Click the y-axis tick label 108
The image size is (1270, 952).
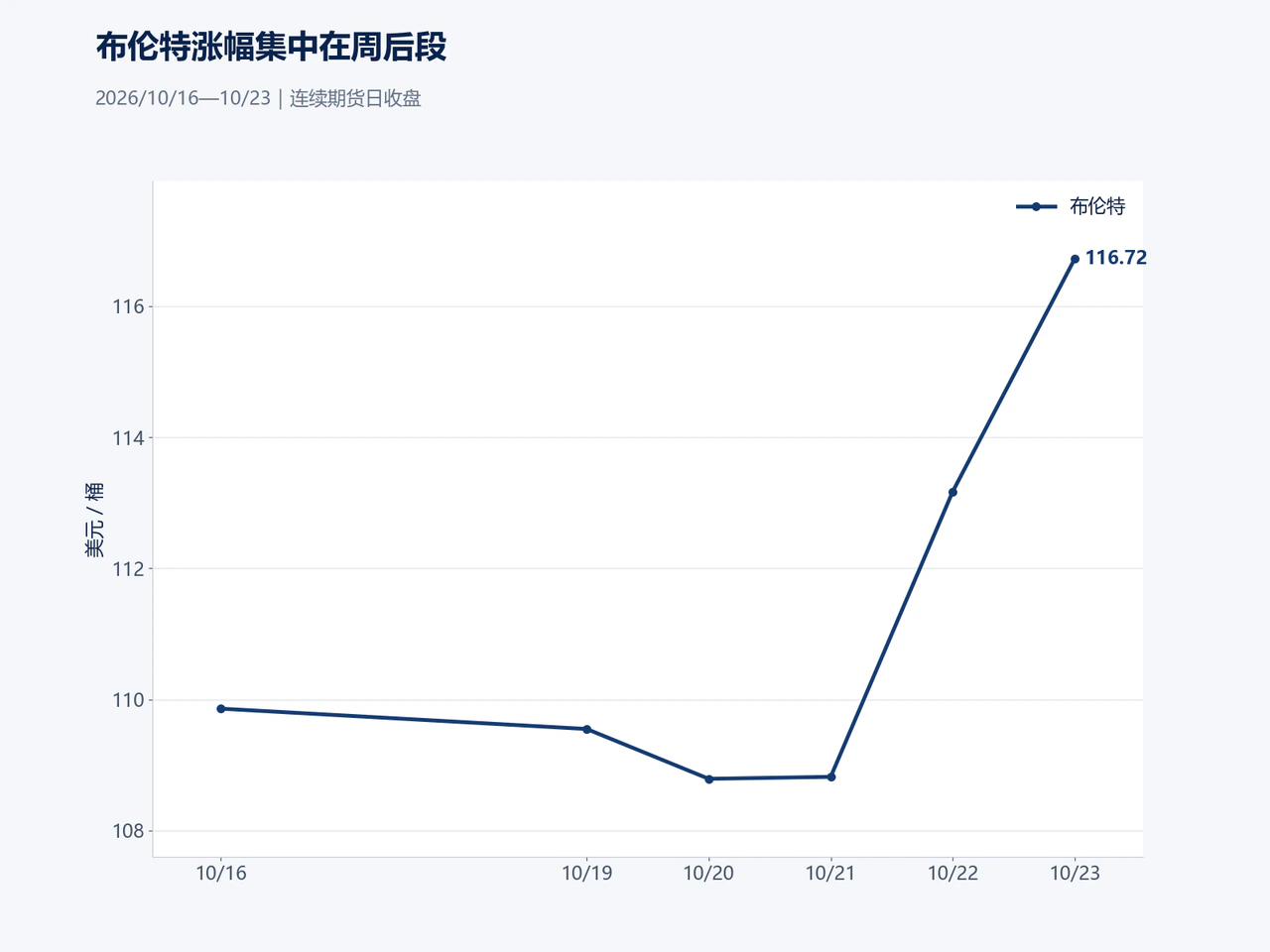[128, 831]
